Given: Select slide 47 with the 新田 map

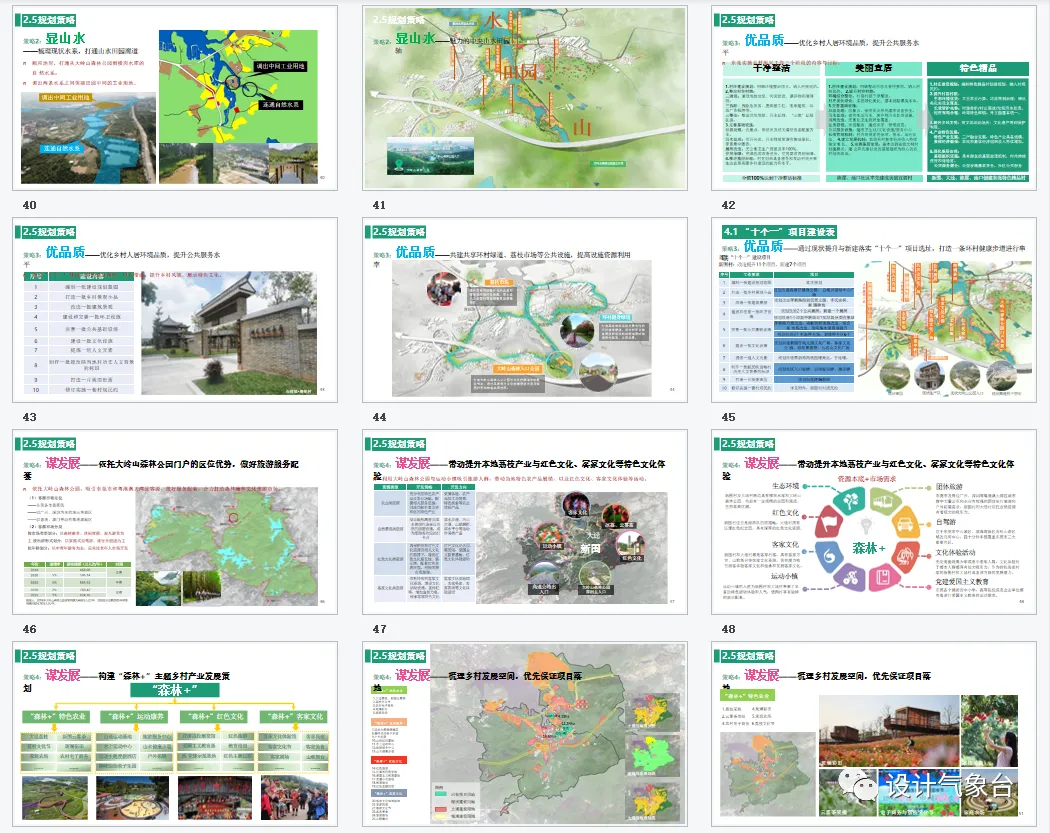Looking at the screenshot, I should [x=525, y=522].
